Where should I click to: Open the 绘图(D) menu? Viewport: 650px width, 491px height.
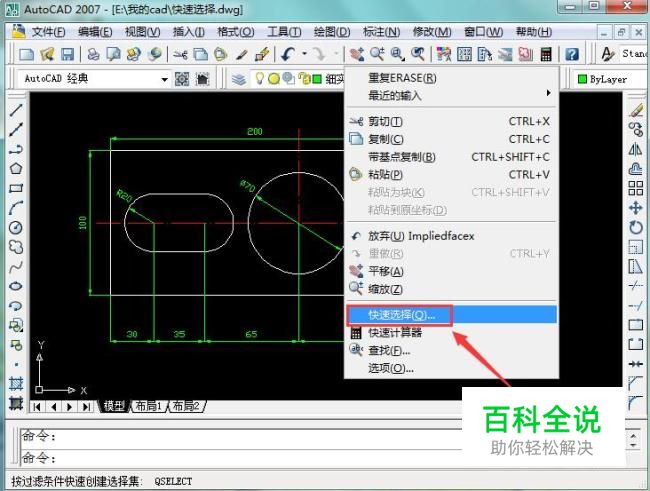[x=332, y=32]
